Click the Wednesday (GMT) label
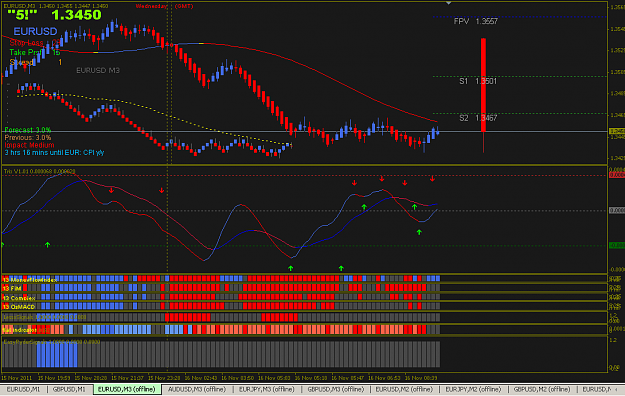625x396 pixels. (164, 6)
